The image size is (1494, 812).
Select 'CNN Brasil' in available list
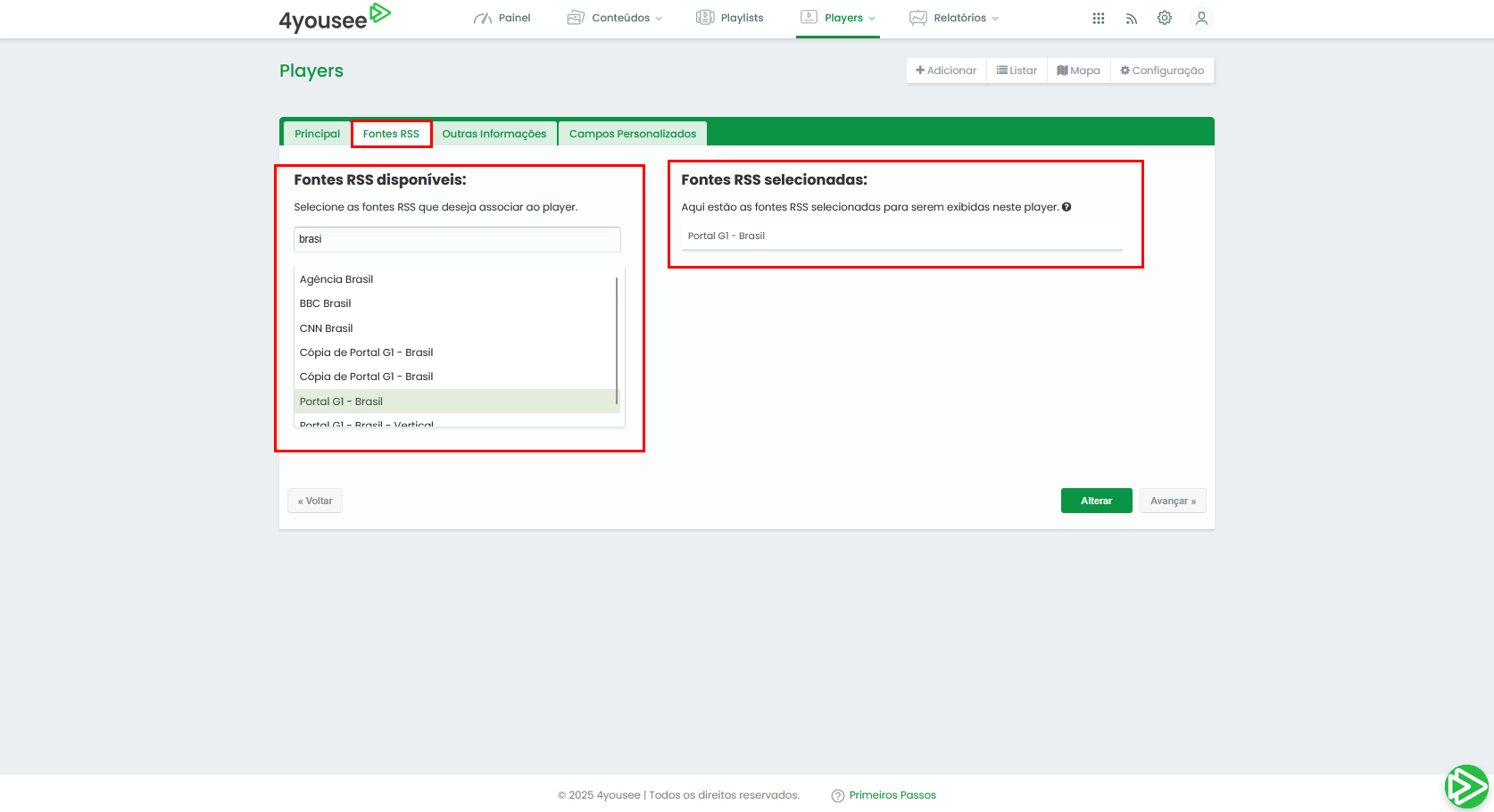(x=455, y=328)
